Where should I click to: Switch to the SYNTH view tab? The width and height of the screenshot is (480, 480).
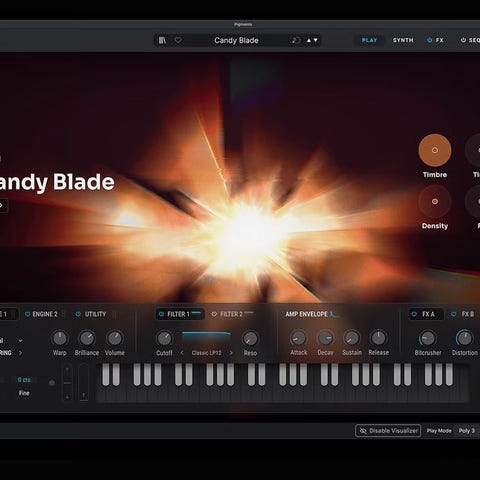(x=403, y=40)
